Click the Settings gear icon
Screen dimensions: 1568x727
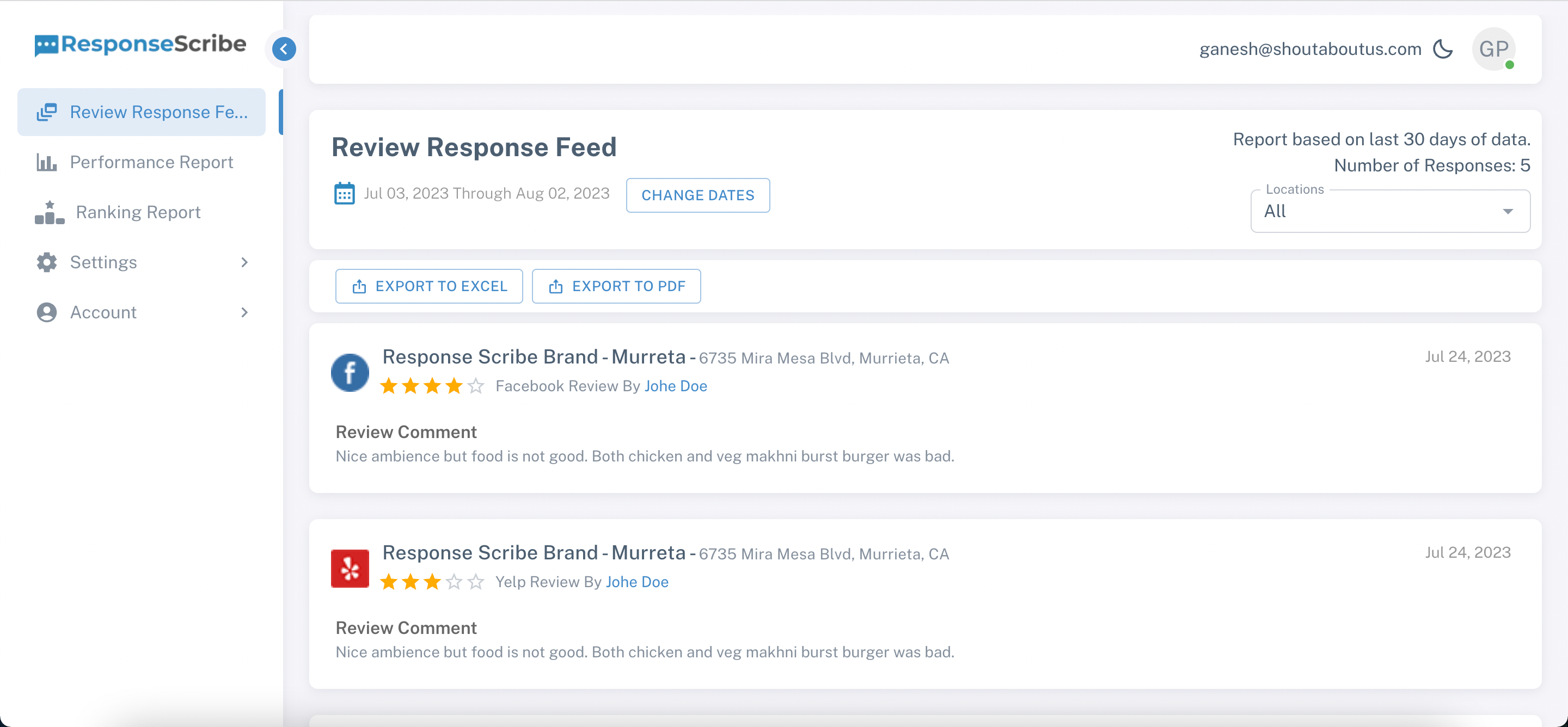point(47,262)
